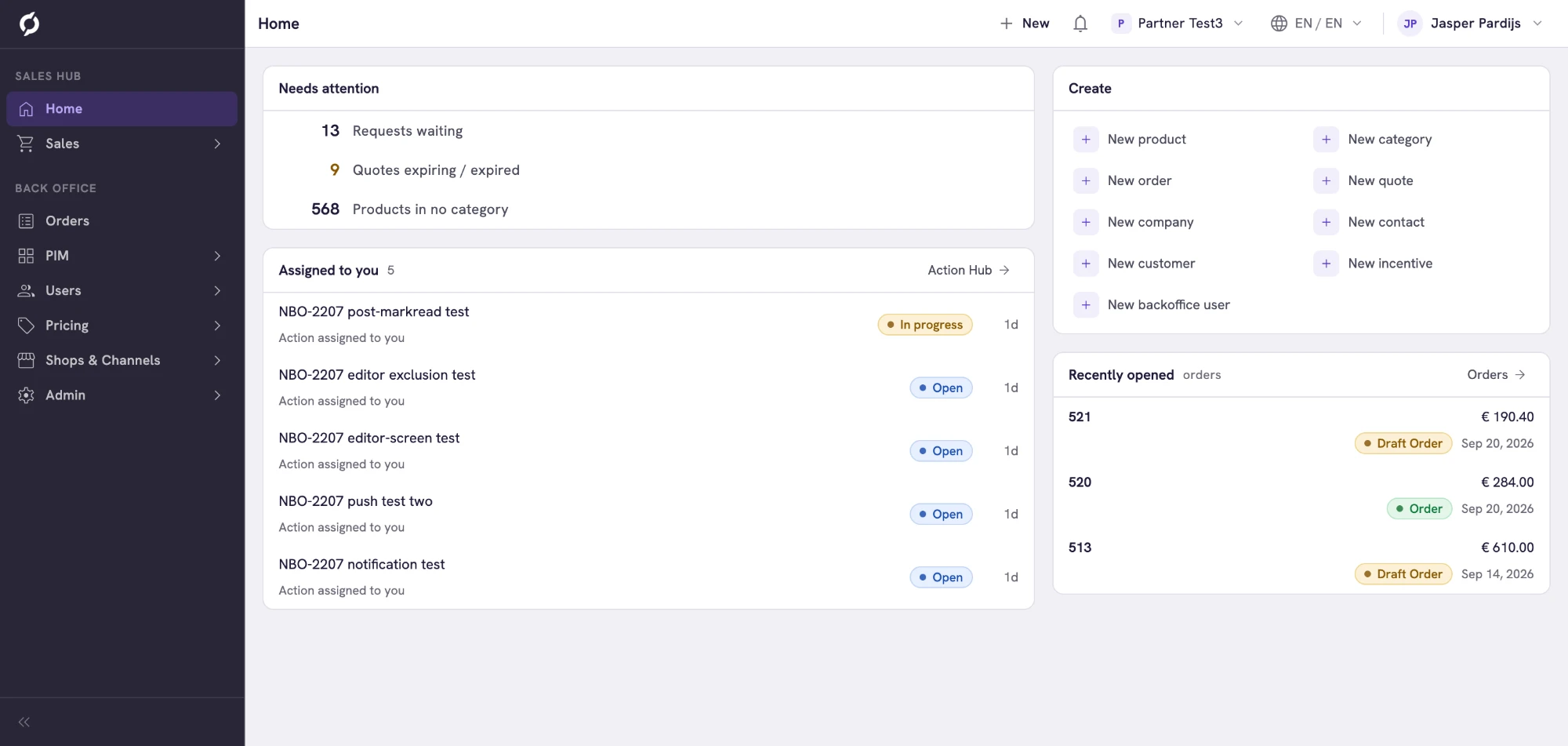
Task: Open the Jasper Pardijs account dropdown arrow
Action: pyautogui.click(x=1537, y=24)
